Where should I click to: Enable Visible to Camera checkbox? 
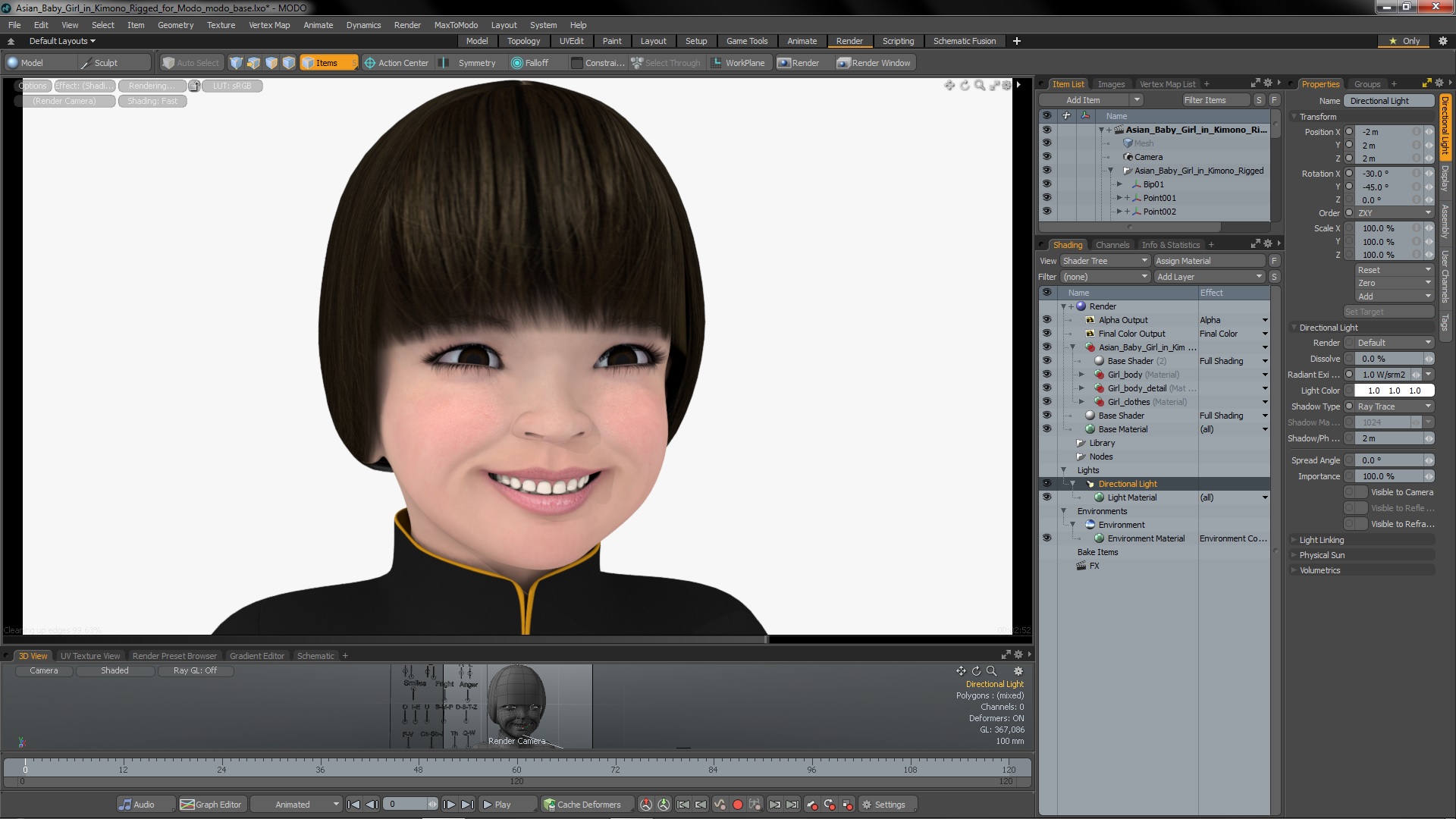click(x=1356, y=492)
